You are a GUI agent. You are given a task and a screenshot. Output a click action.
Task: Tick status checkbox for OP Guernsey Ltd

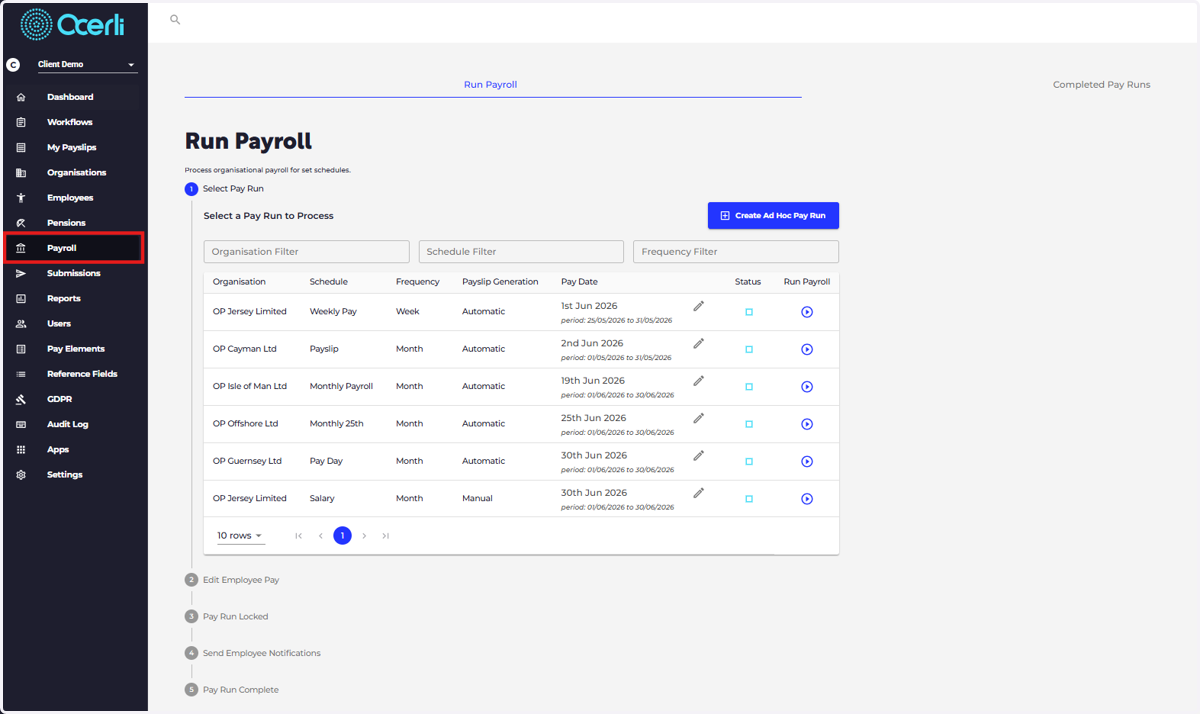(749, 462)
